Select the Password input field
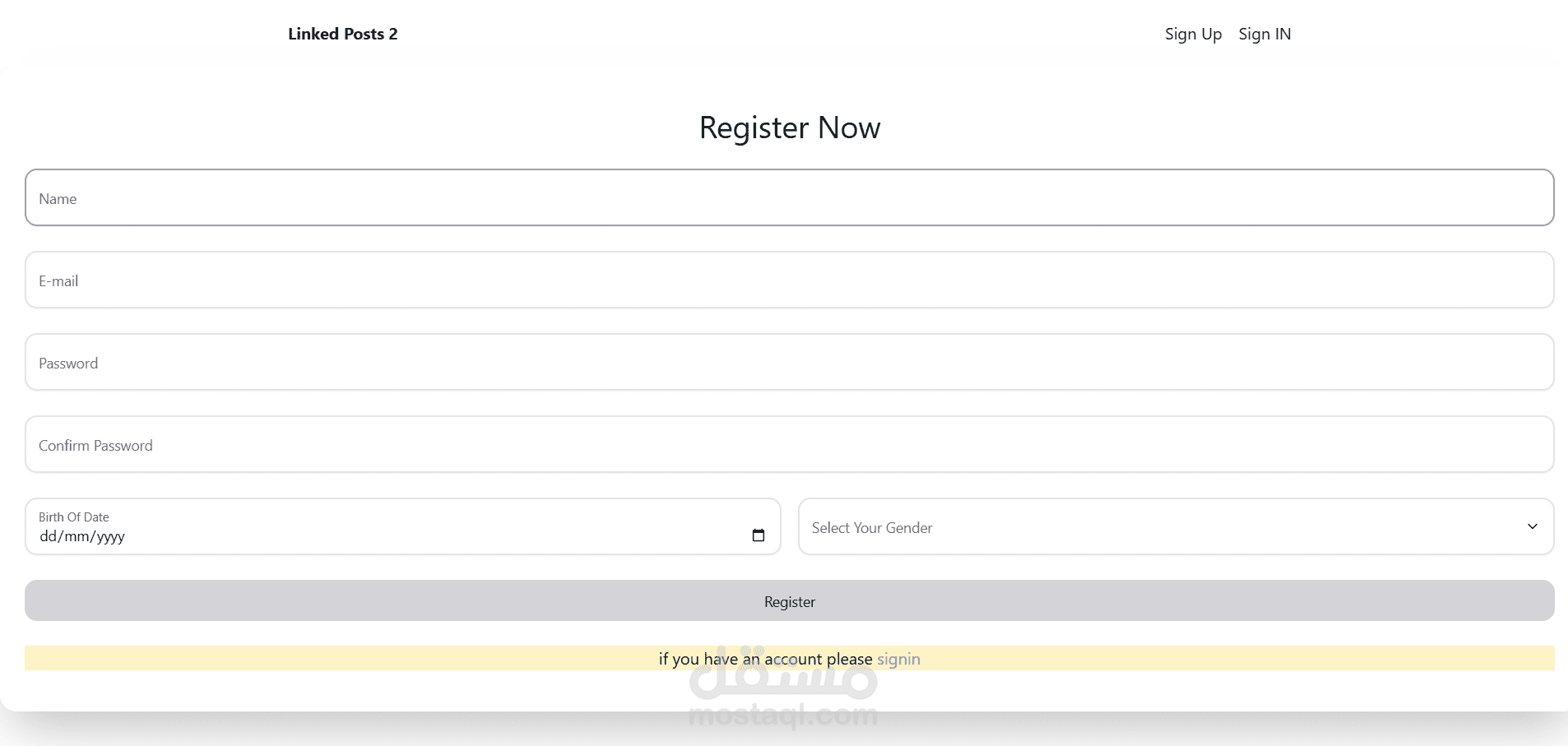 pyautogui.click(x=789, y=362)
